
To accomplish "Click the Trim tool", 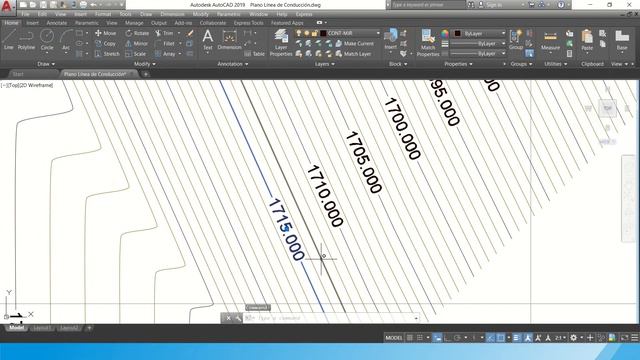I will [164, 33].
